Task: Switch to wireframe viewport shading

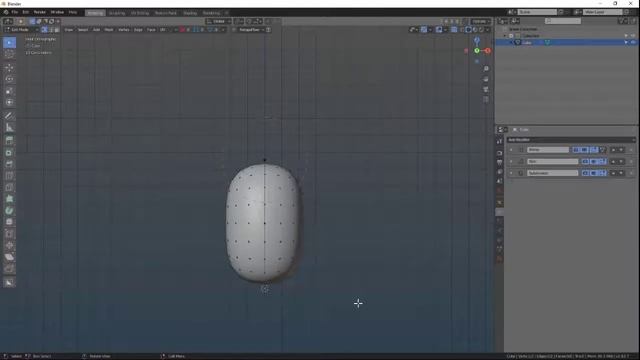Action: pyautogui.click(x=462, y=30)
